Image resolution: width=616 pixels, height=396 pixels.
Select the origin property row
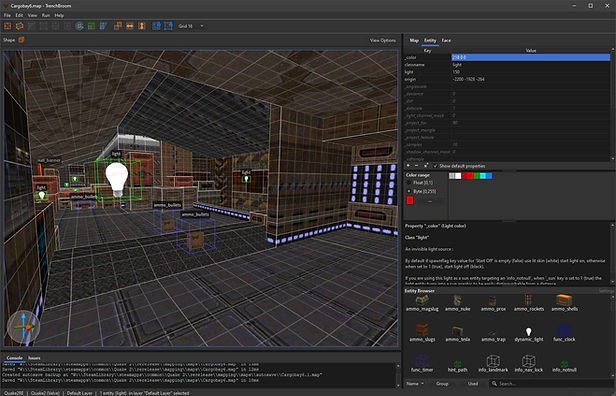point(507,79)
